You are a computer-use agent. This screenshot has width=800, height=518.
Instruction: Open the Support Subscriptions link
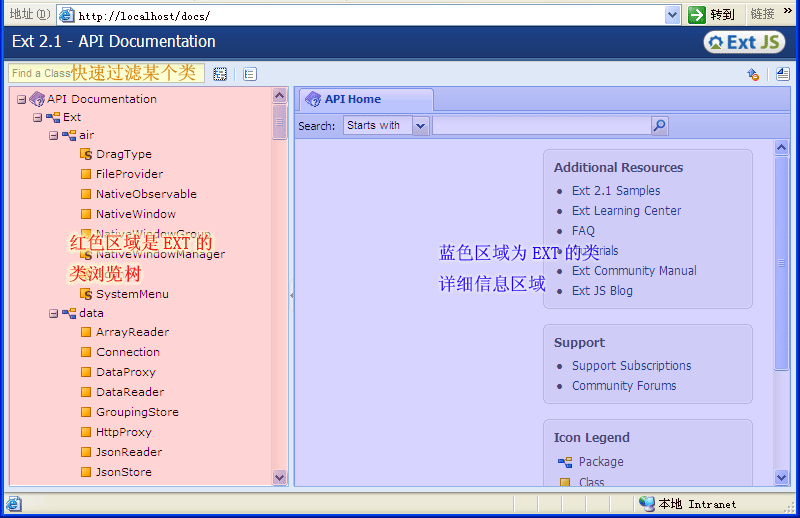tap(632, 366)
